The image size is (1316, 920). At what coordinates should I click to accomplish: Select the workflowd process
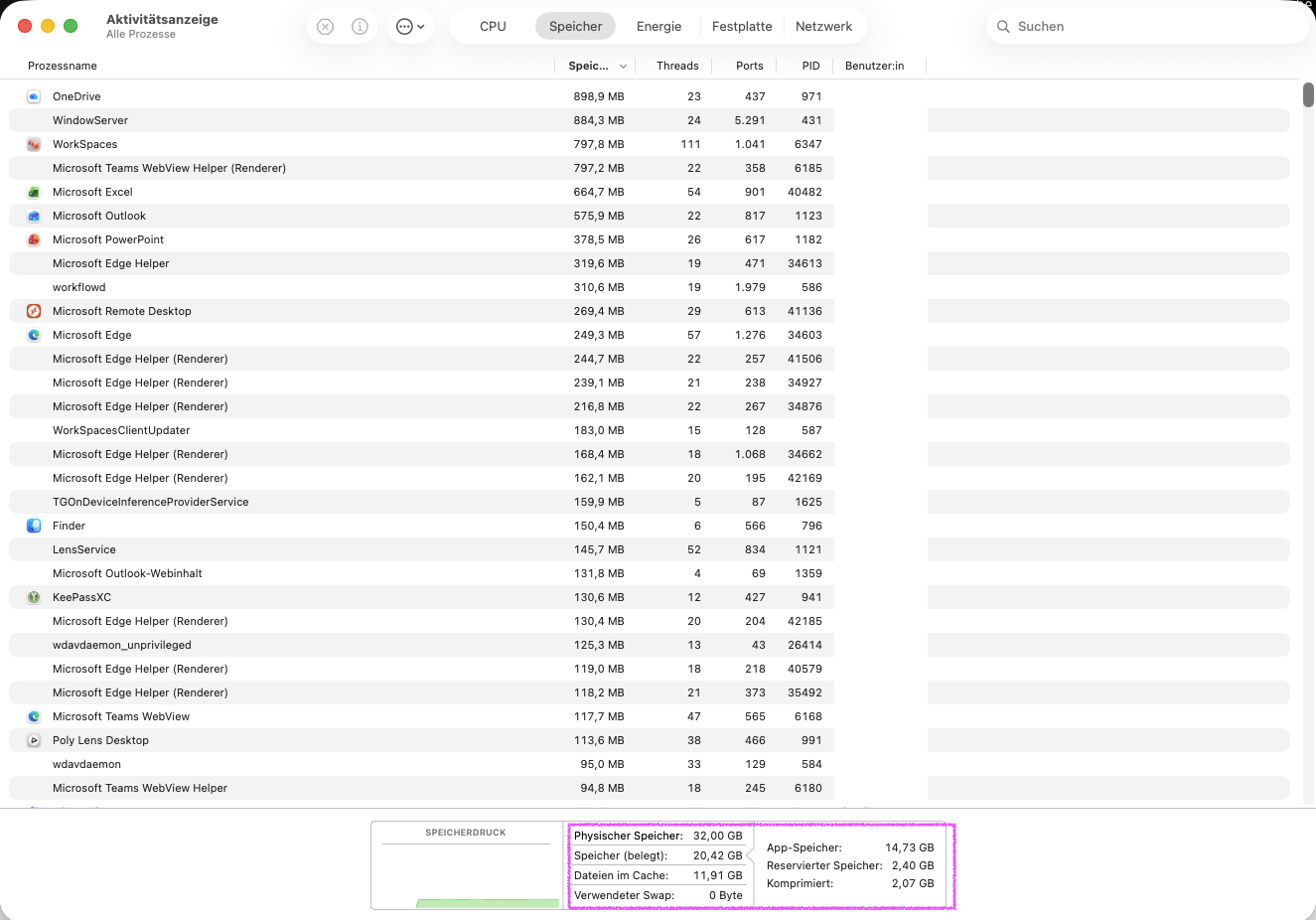pyautogui.click(x=650, y=287)
